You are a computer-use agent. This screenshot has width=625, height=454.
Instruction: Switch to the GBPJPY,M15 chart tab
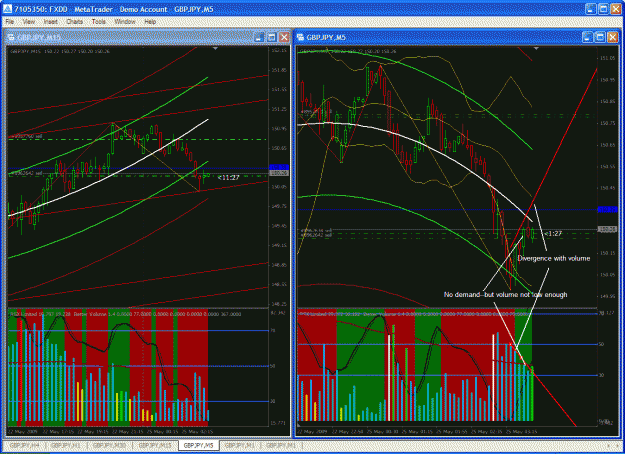pyautogui.click(x=155, y=445)
